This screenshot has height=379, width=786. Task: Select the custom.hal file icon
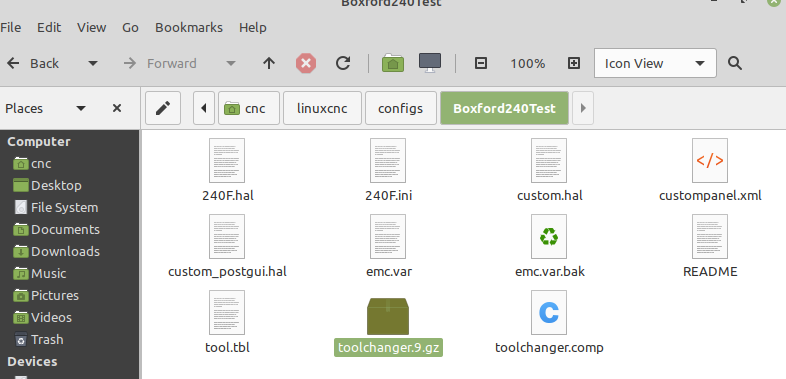point(549,160)
